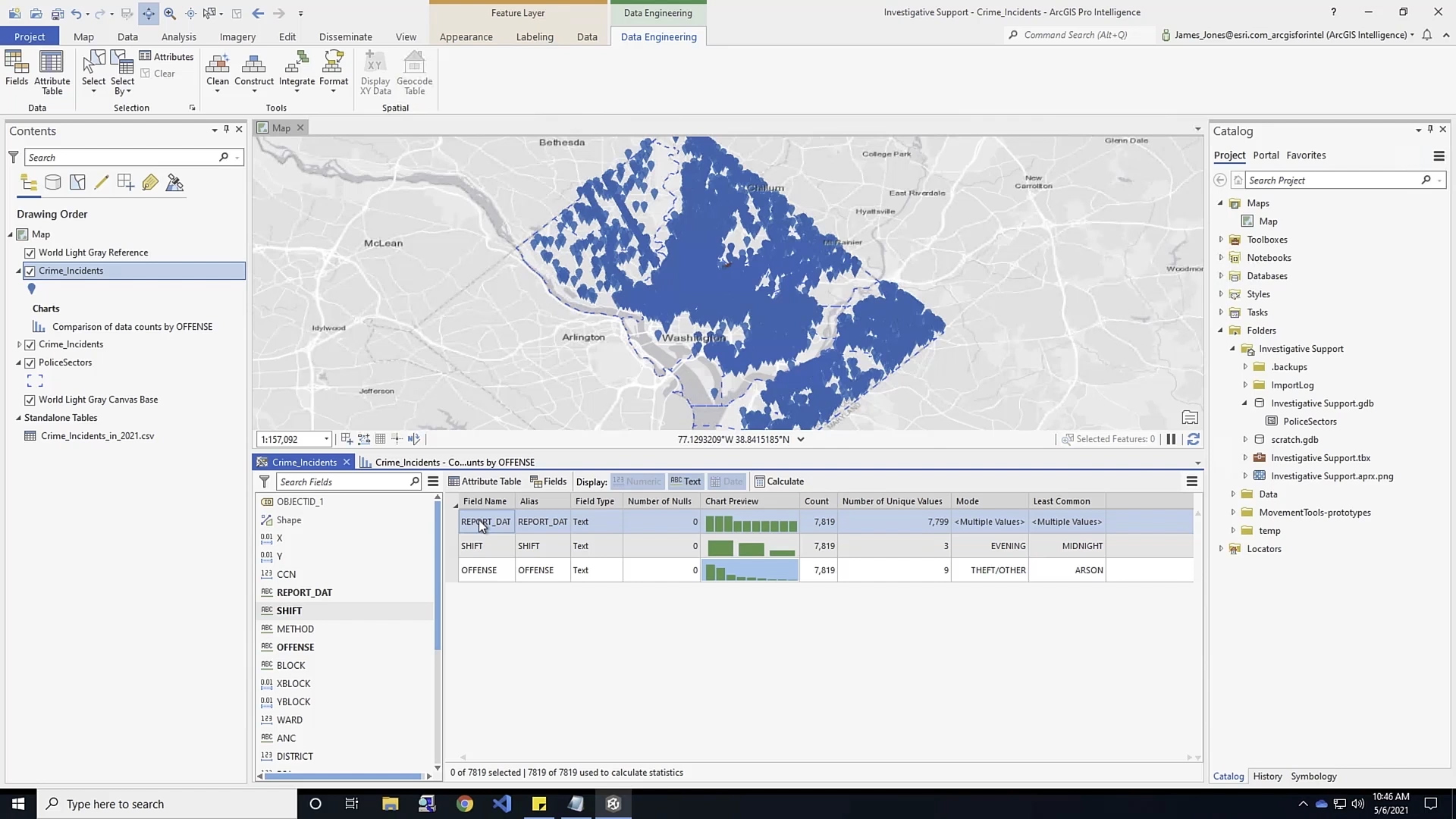
Task: Switch to Symbology pane tab
Action: point(1313,777)
